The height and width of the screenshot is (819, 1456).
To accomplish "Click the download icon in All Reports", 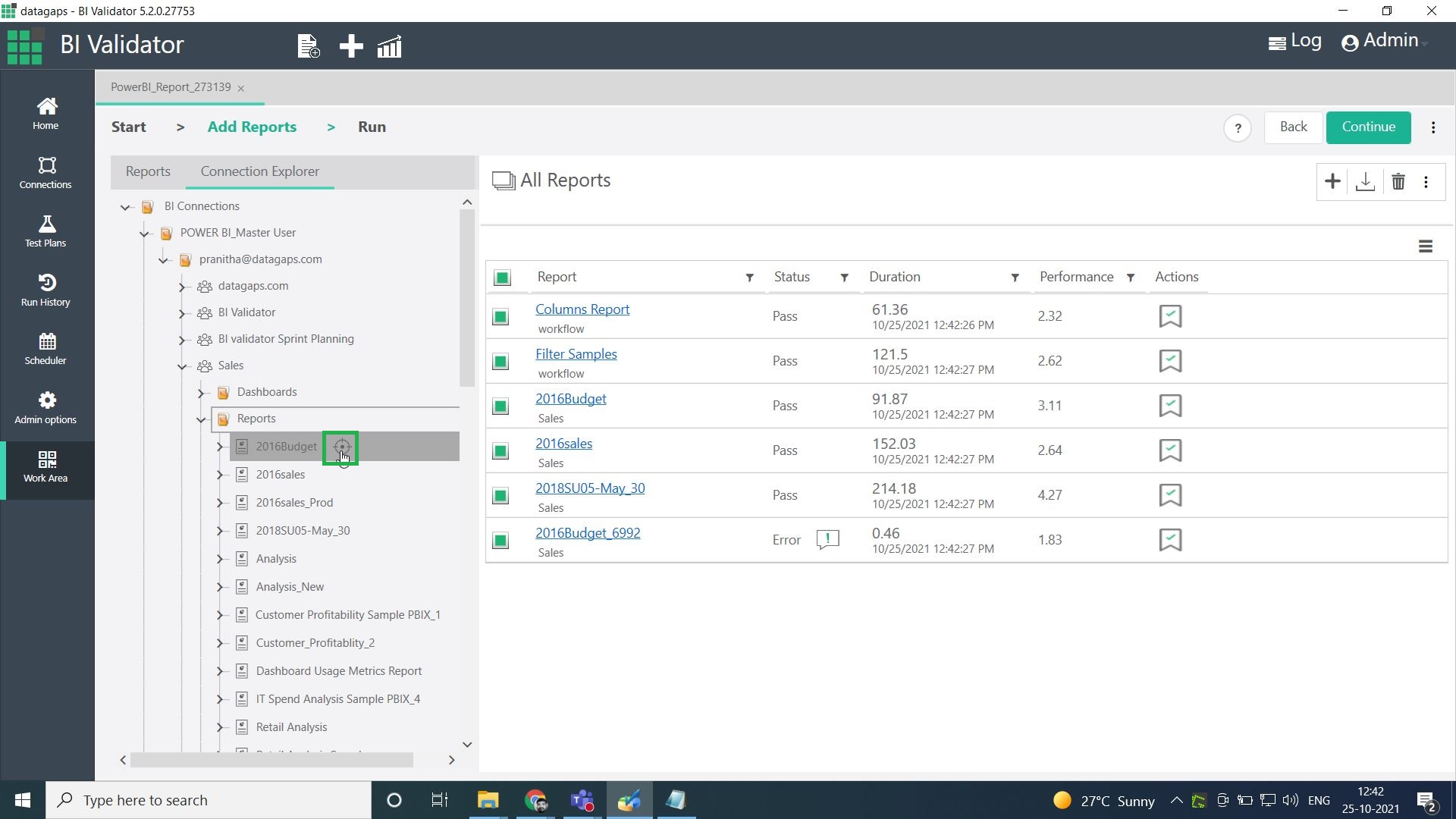I will [1365, 182].
